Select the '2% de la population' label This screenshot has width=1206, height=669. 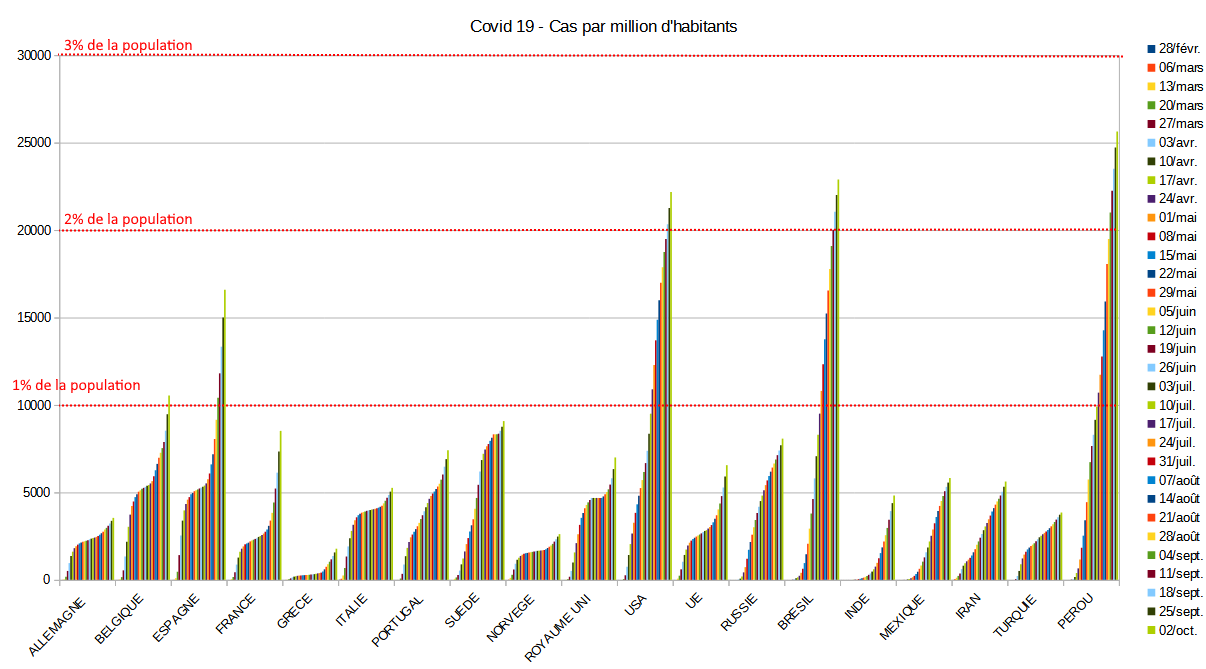[x=128, y=219]
